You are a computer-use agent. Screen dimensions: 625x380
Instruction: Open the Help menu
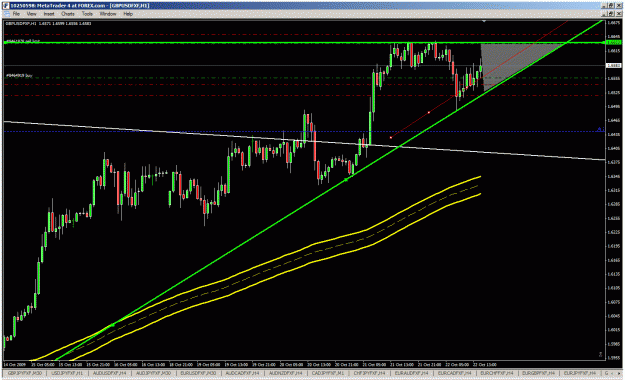point(128,14)
